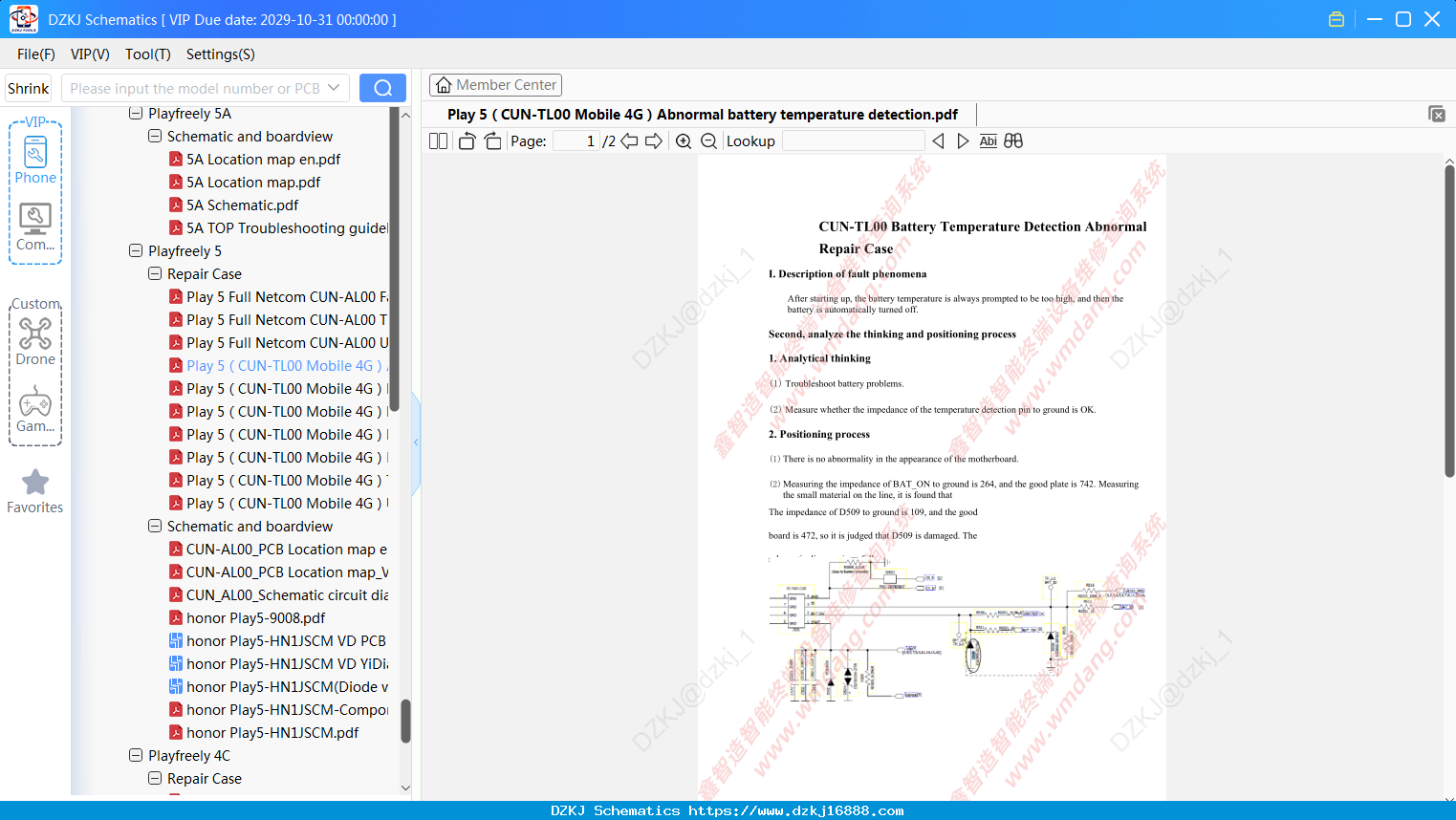
Task: Collapse the left panel with splitter handle
Action: click(x=417, y=442)
